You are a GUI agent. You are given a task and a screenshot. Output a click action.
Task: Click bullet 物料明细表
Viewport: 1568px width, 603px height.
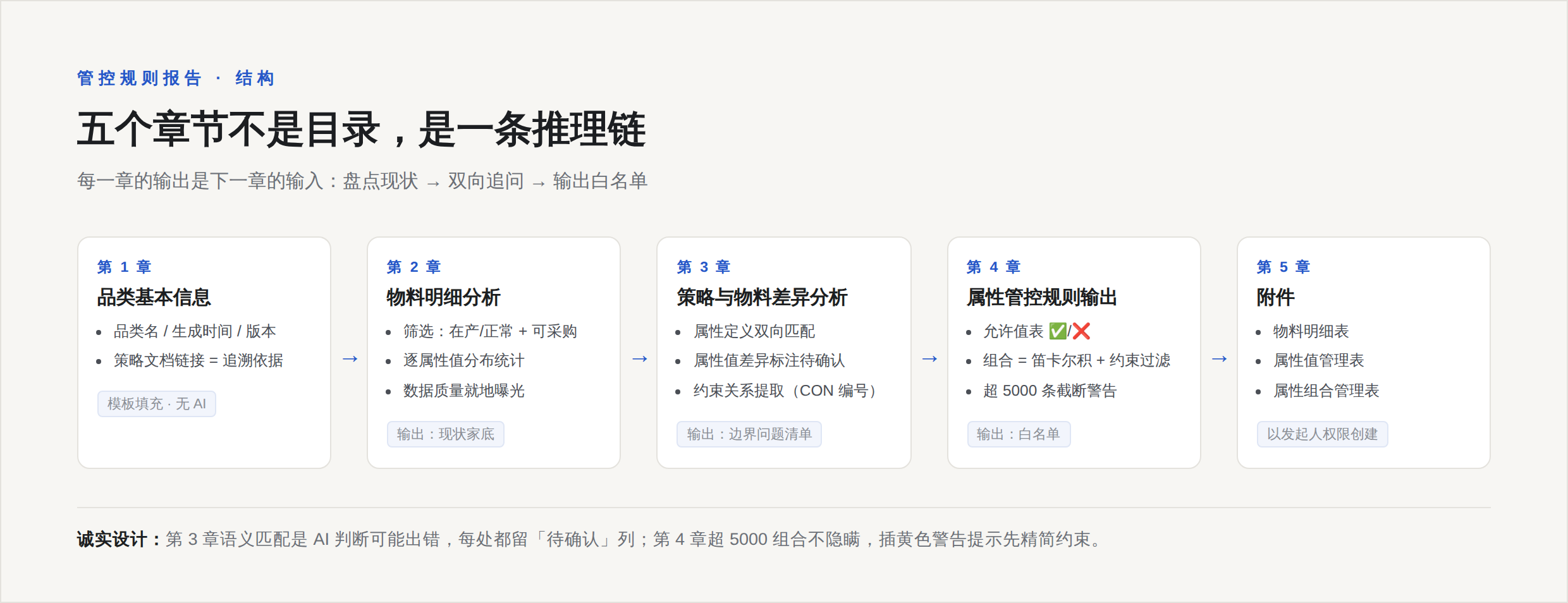1311,331
